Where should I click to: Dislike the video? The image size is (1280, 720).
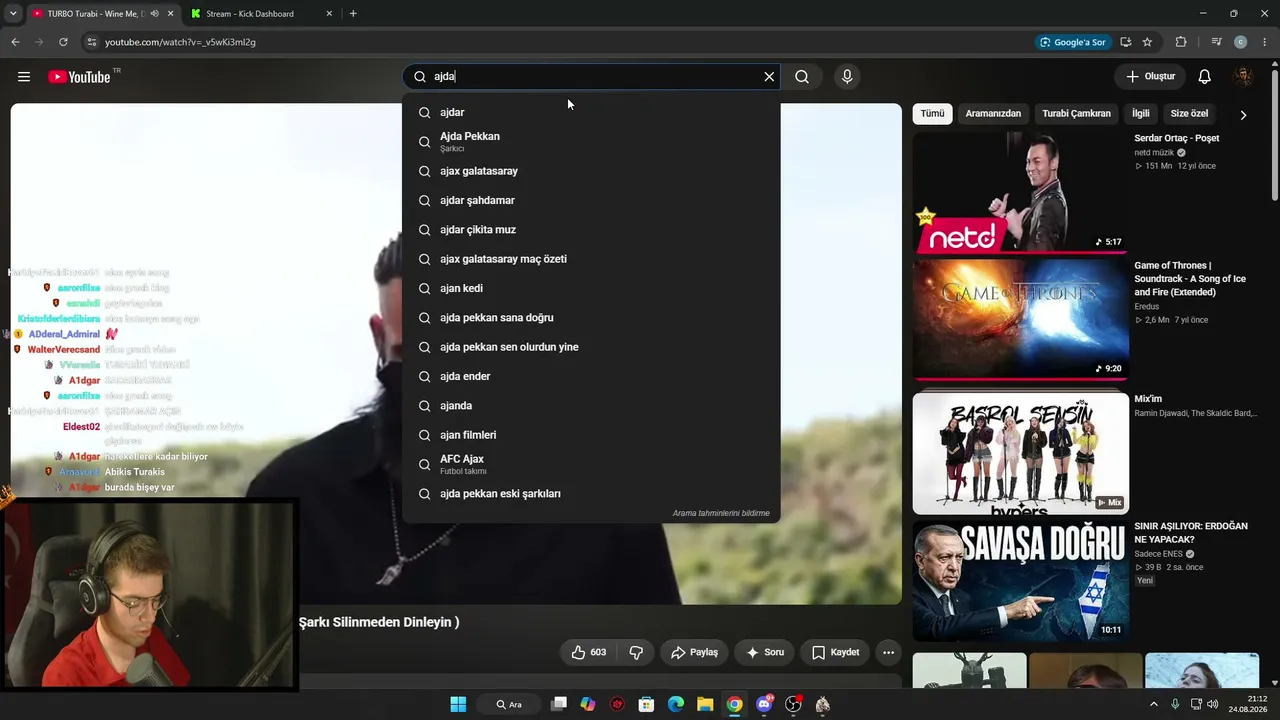[x=636, y=652]
